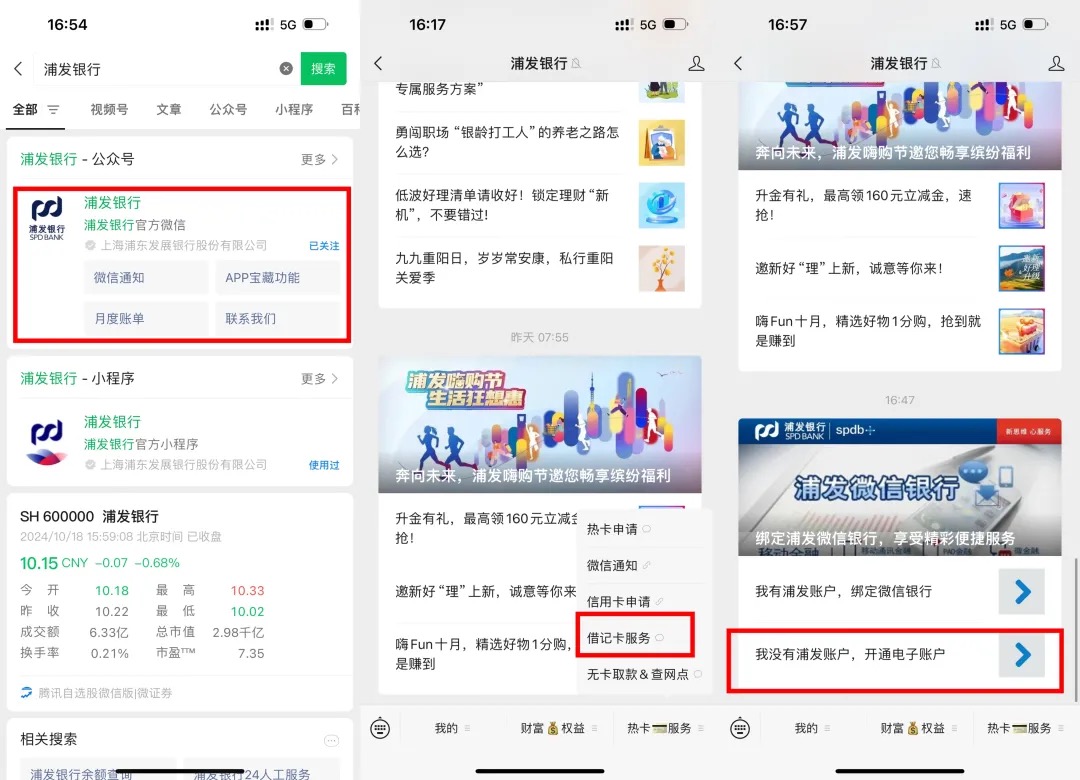Open 邀新好“理”上新 in right chat
The image size is (1080, 780).
(x=849, y=268)
